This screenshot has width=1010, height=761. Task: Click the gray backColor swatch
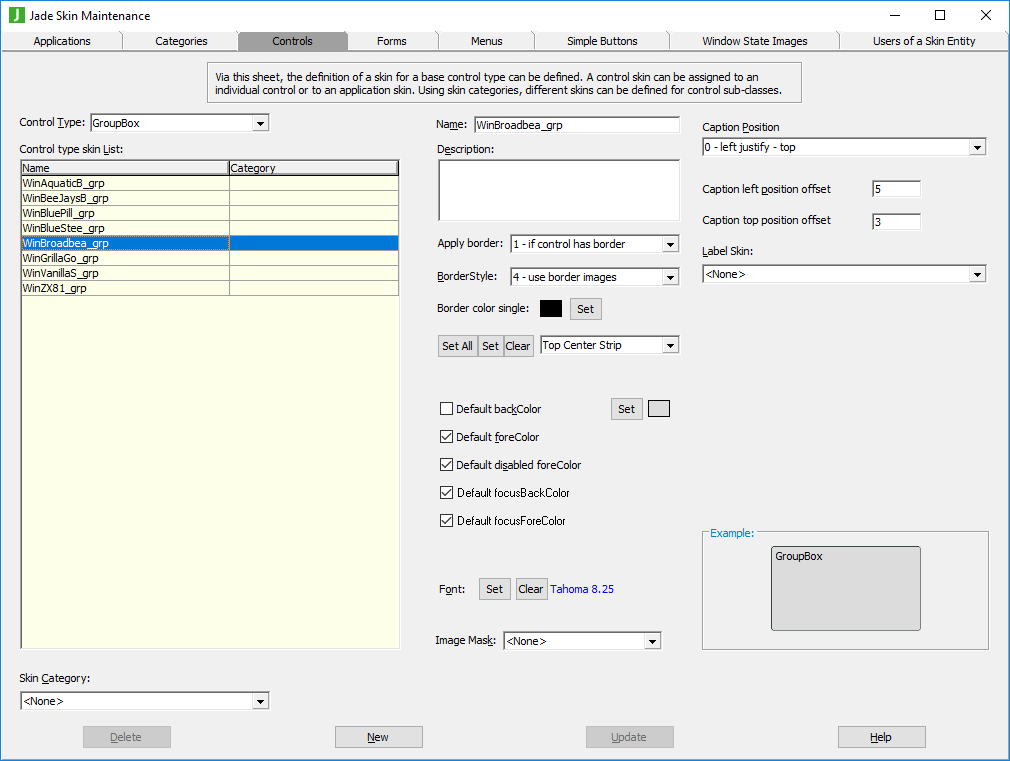(x=659, y=409)
